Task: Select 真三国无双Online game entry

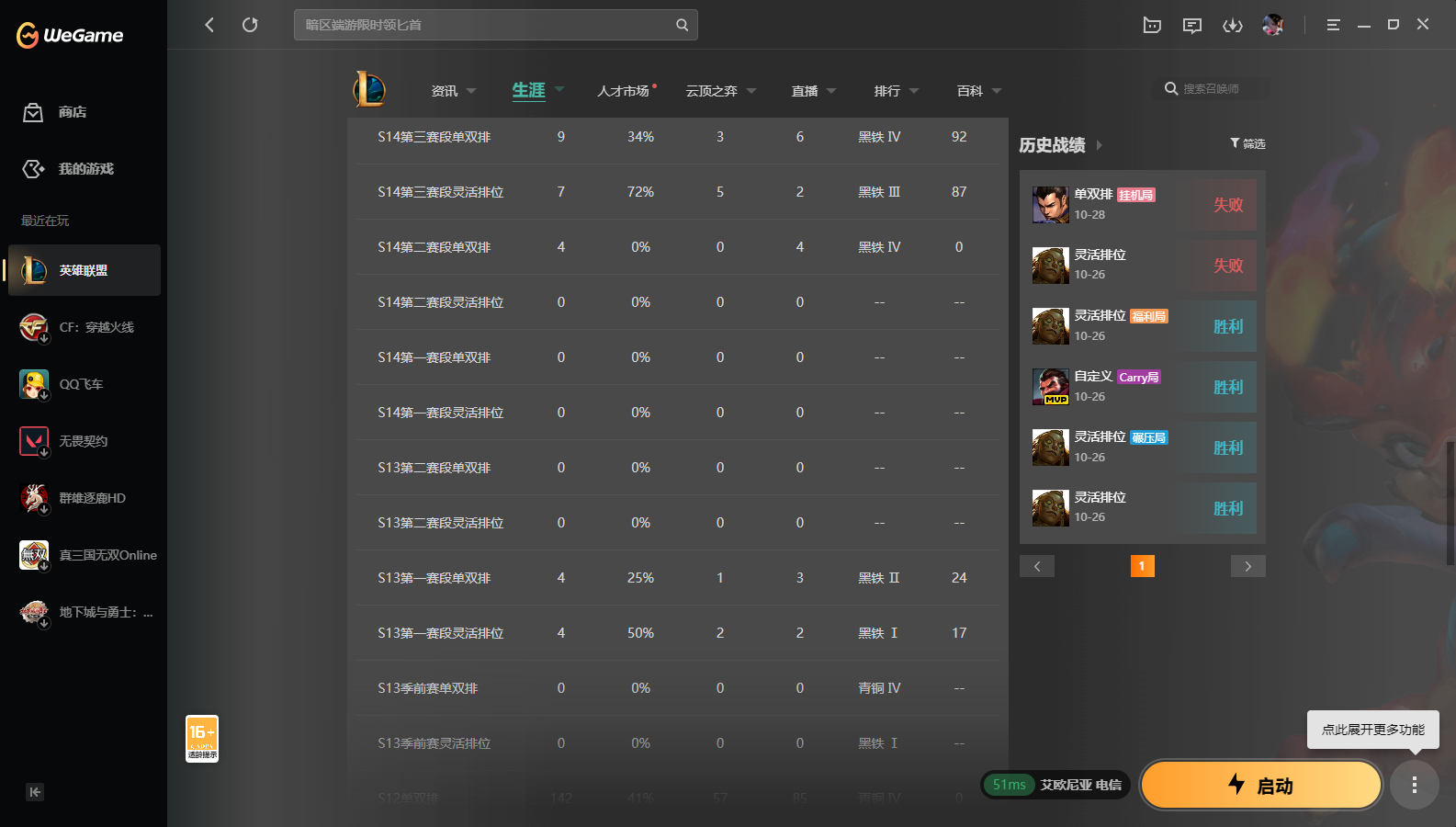Action: (x=85, y=555)
